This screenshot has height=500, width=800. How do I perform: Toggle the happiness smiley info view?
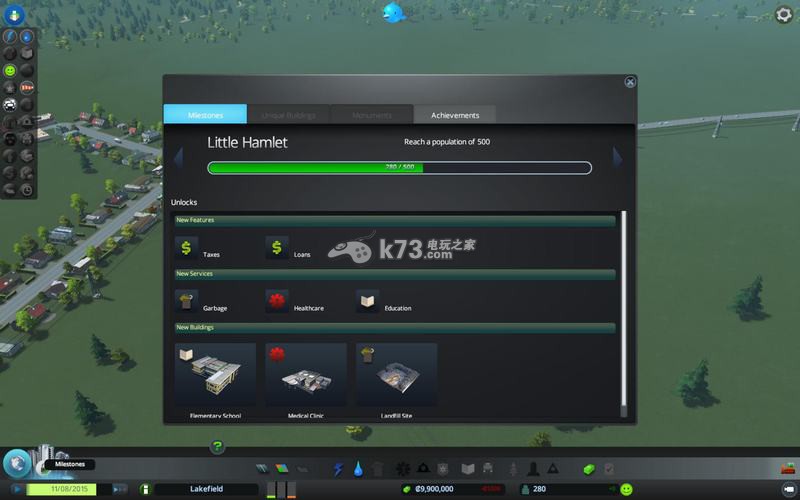click(x=10, y=71)
